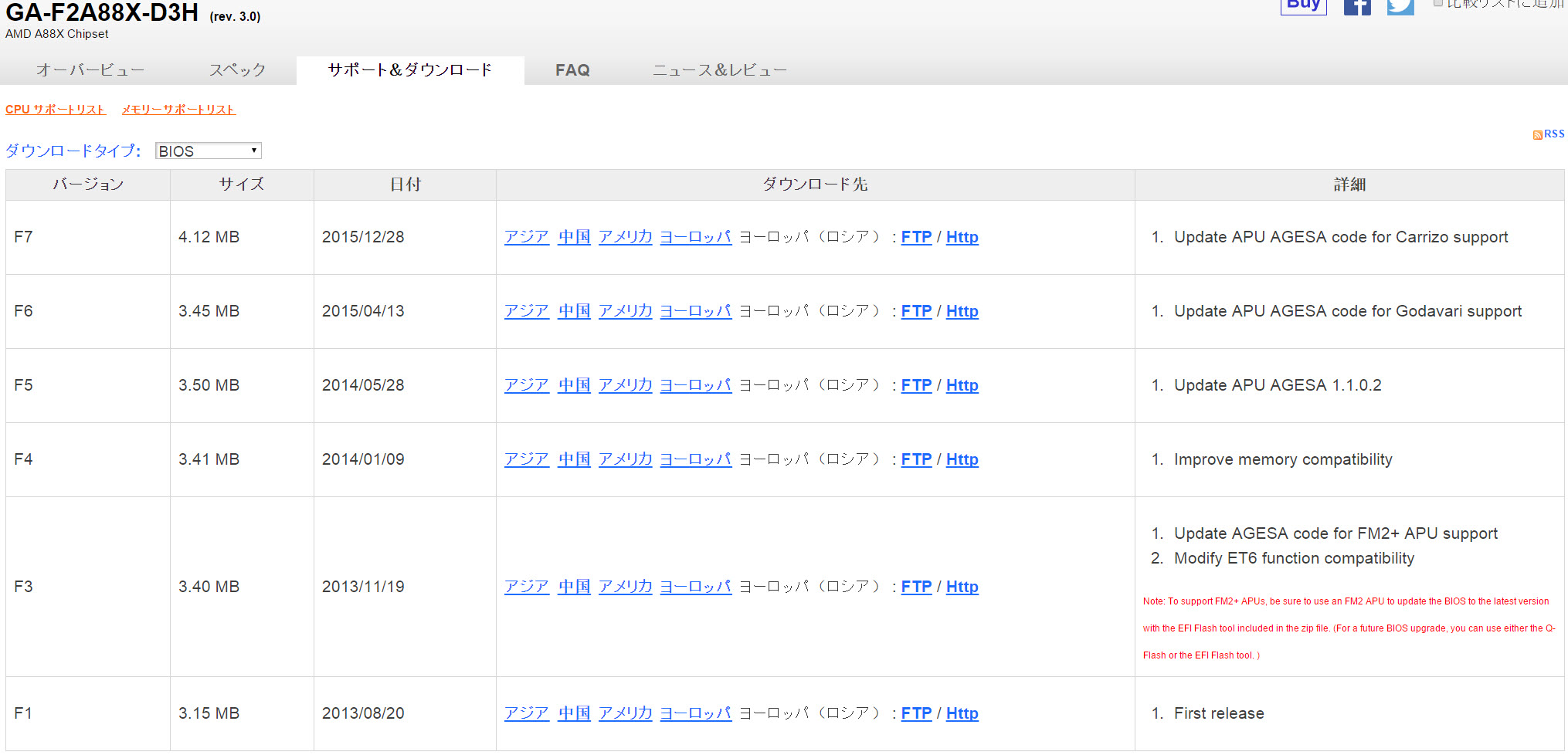Click 'Modify ET6 function compatibility' text

click(1294, 558)
